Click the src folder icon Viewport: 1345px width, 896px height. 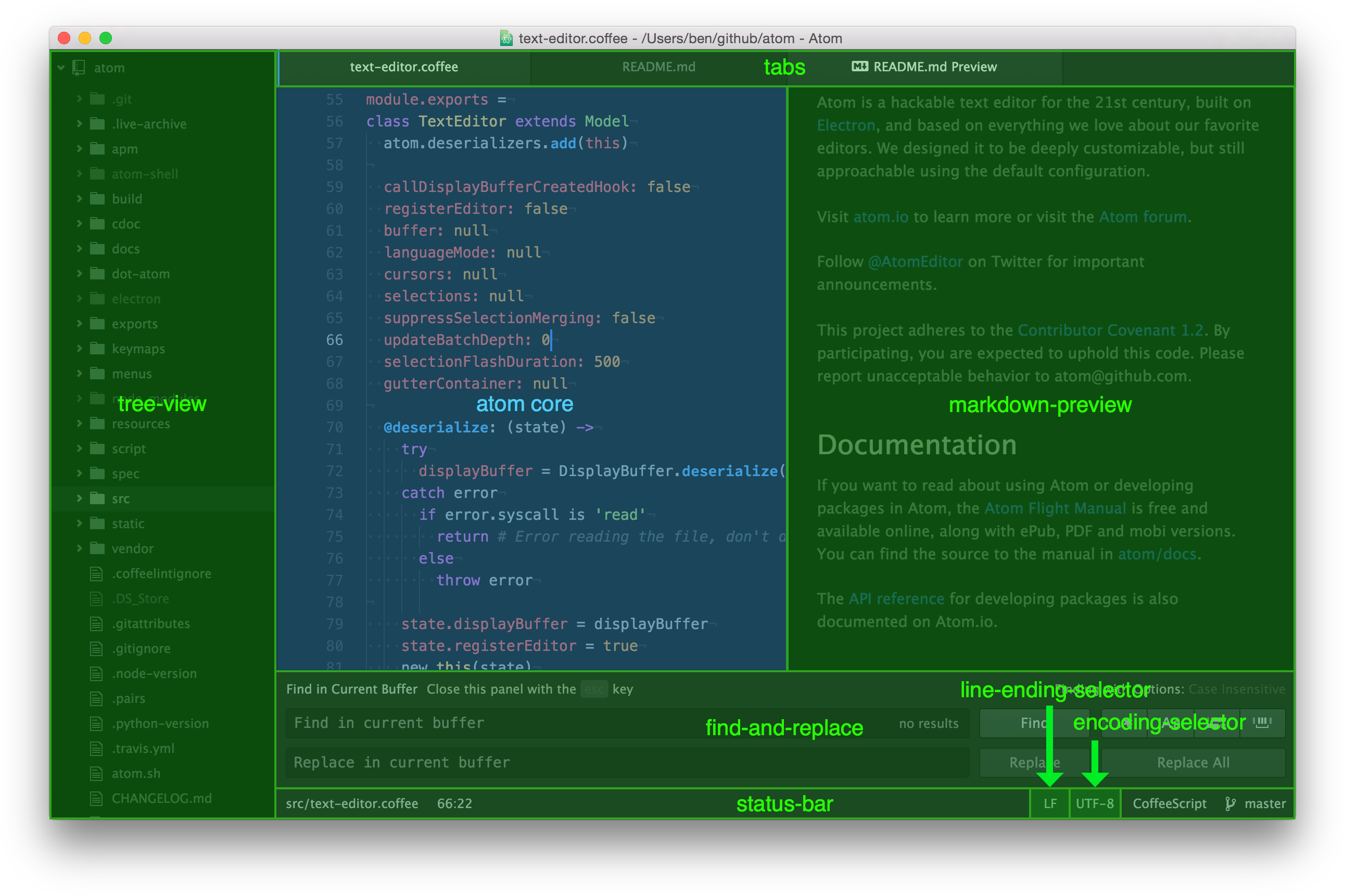[98, 498]
